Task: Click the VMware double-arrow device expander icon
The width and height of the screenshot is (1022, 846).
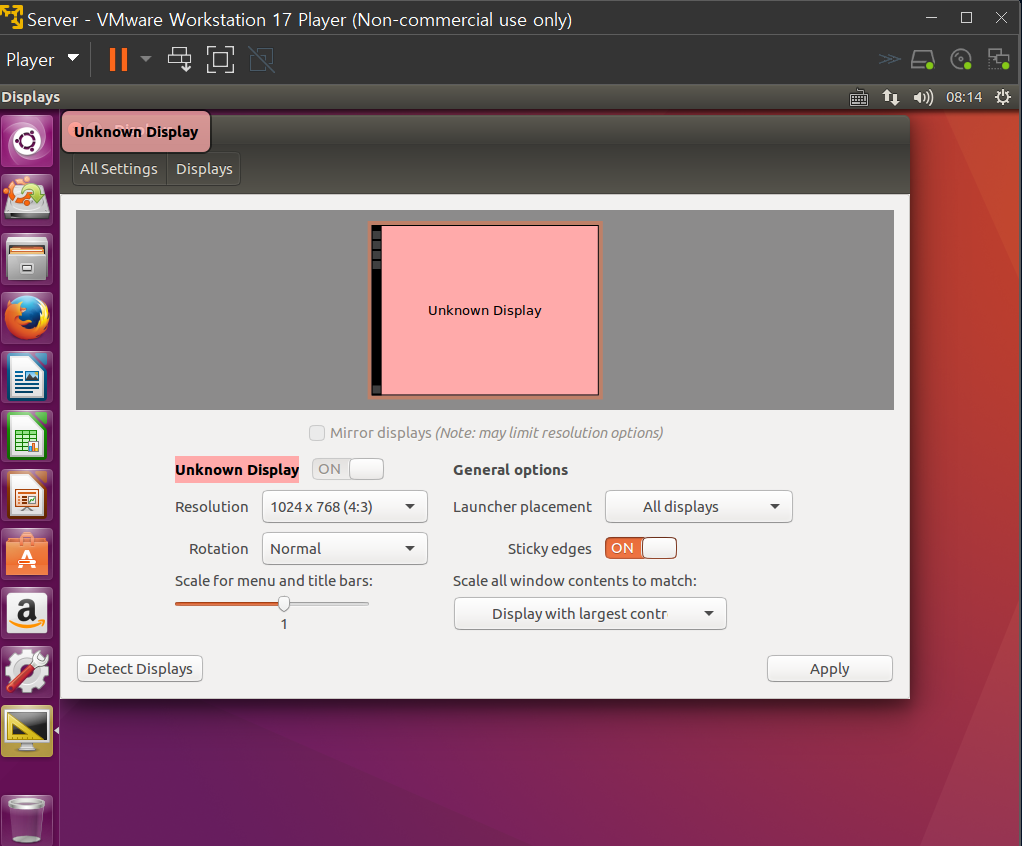Action: 889,59
